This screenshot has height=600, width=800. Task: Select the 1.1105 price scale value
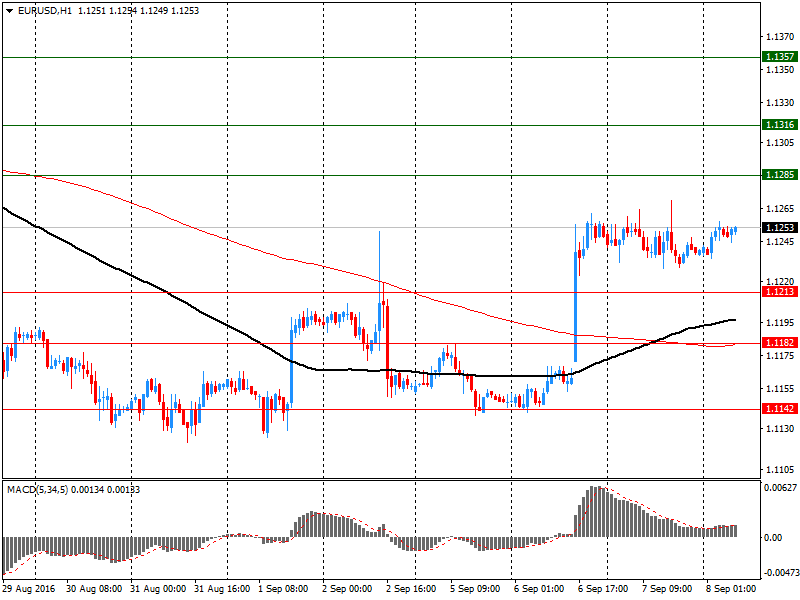[x=780, y=470]
